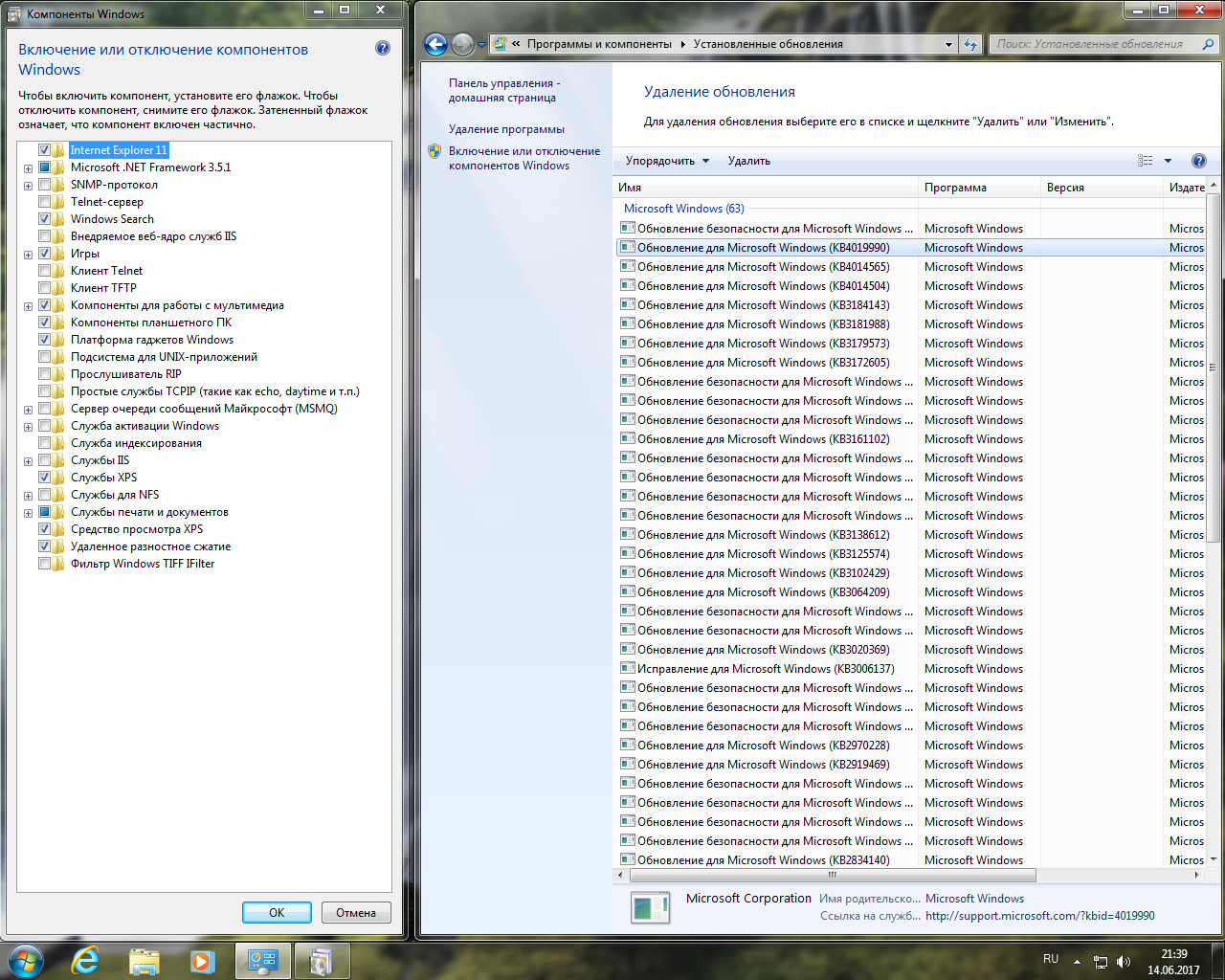Viewport: 1225px width, 980px height.
Task: Click the update icon of KB4019990 row
Action: coord(628,247)
